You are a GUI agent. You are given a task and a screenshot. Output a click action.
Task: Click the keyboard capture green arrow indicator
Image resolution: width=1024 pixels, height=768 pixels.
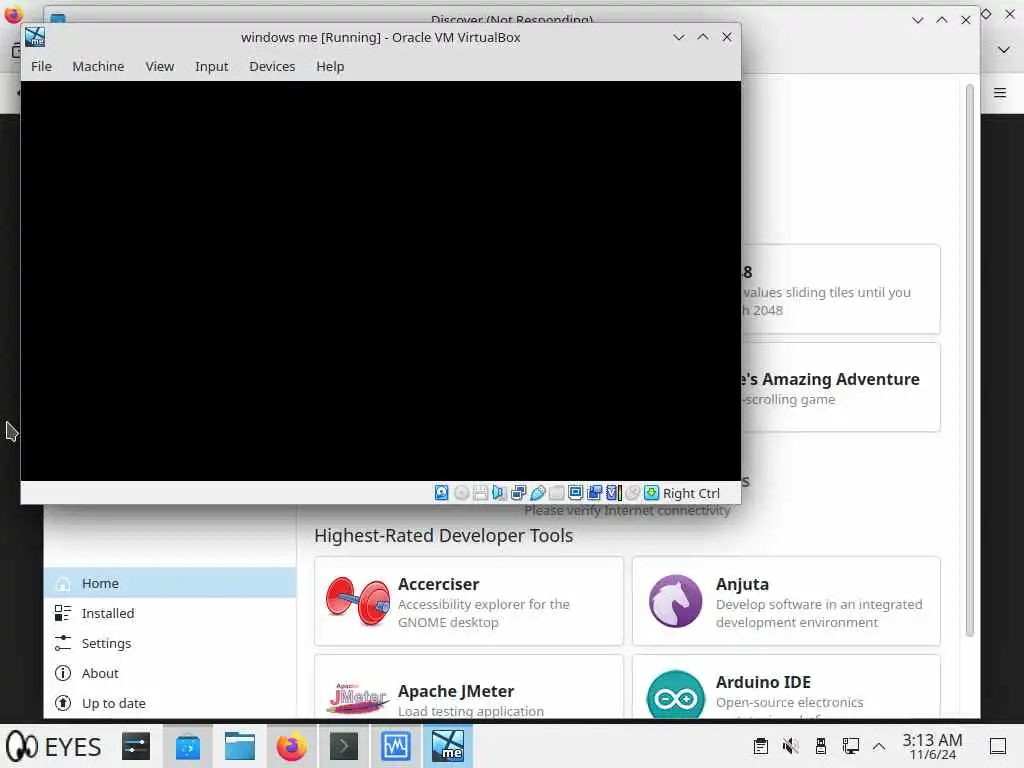tap(652, 493)
